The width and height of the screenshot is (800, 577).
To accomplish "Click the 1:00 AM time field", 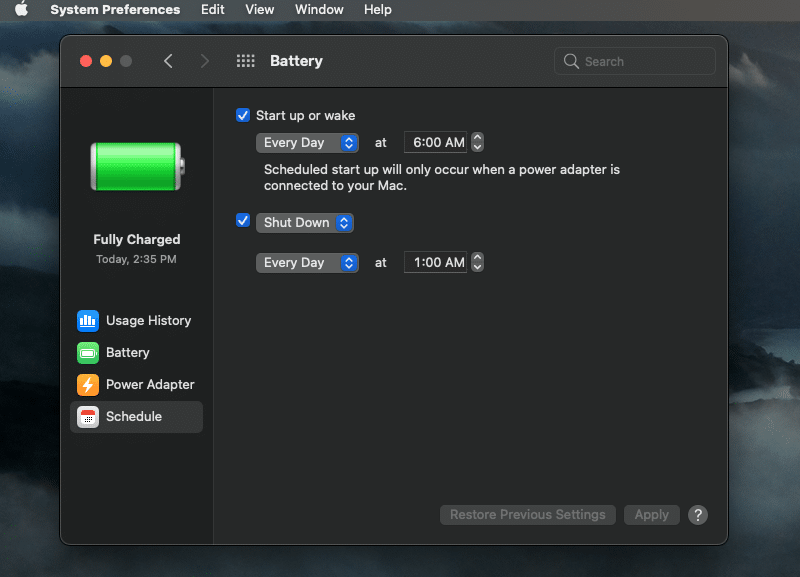I will tap(437, 263).
